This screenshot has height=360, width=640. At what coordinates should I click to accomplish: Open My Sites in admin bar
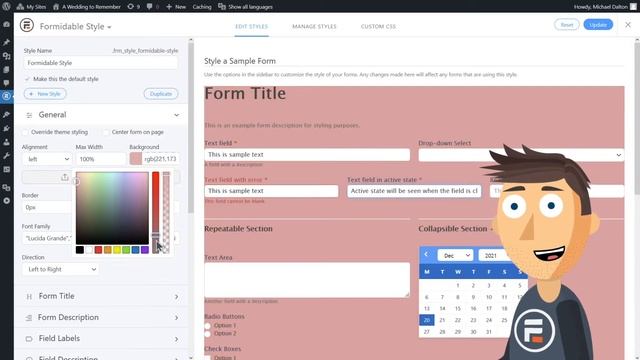[31, 7]
